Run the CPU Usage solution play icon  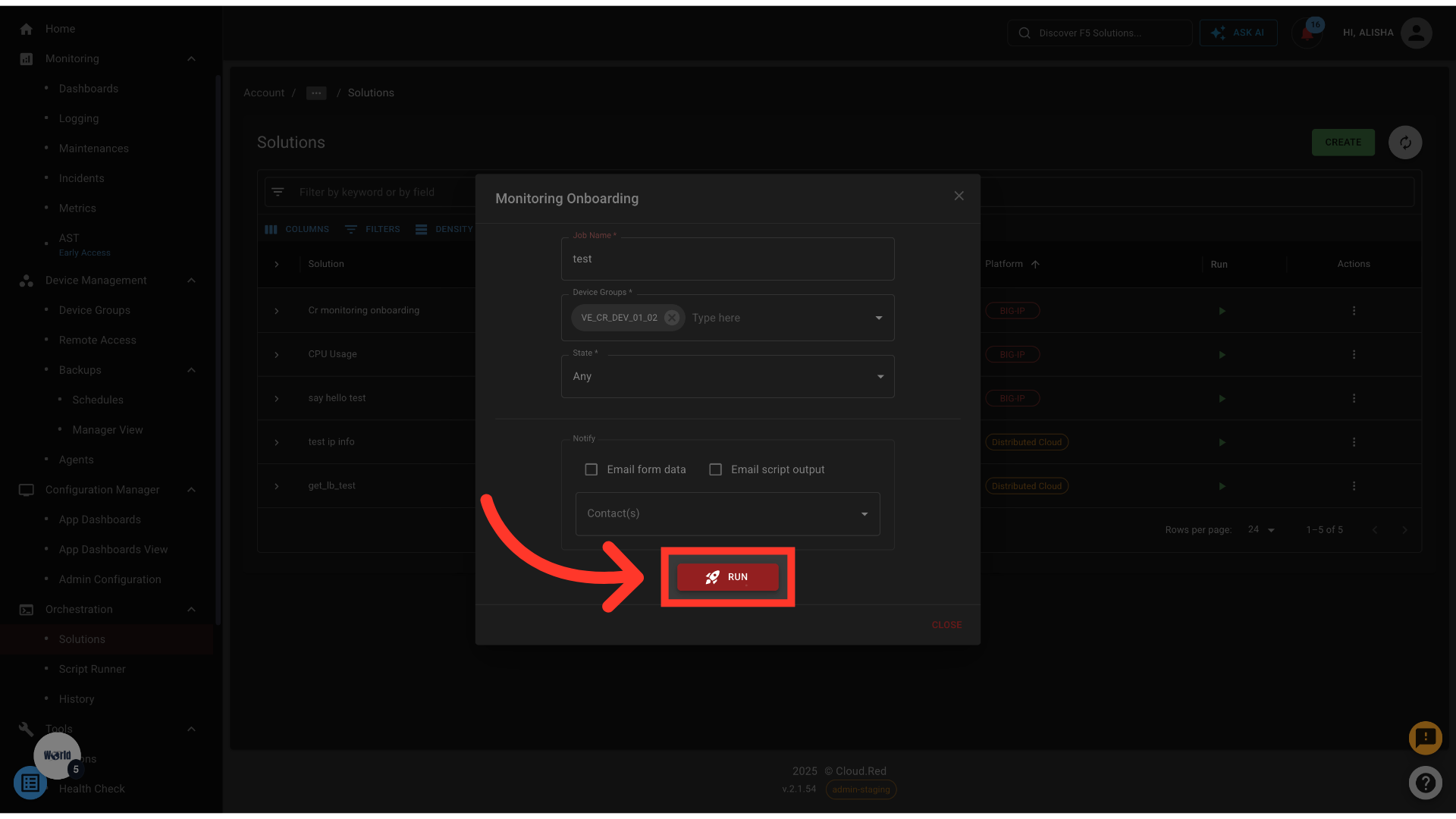point(1222,355)
